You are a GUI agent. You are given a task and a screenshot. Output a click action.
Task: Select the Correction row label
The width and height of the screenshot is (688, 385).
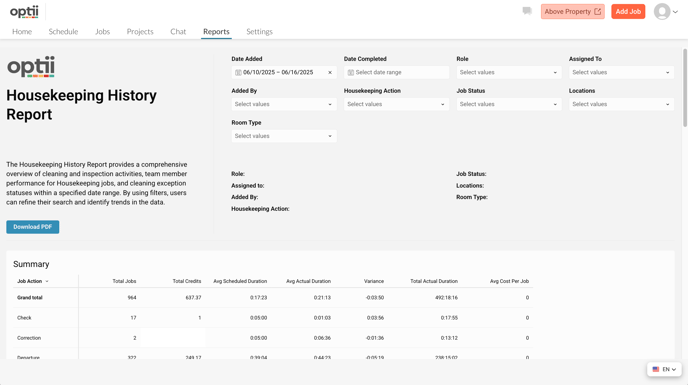pyautogui.click(x=29, y=338)
